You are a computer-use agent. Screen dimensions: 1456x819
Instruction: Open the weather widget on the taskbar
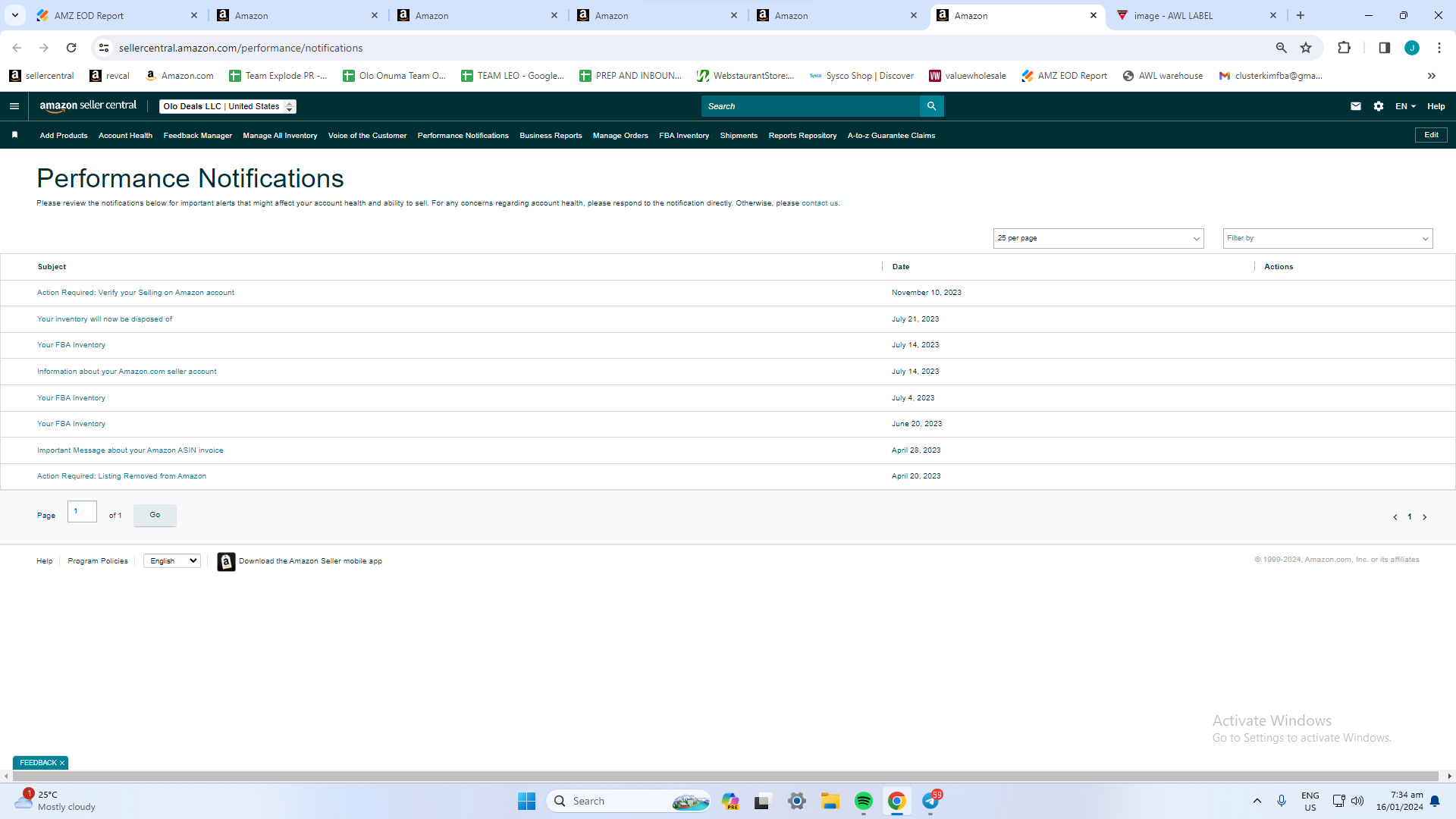(57, 801)
